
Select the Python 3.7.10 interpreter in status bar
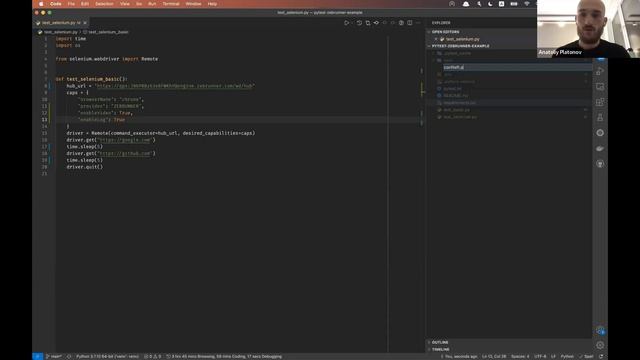tap(107, 356)
